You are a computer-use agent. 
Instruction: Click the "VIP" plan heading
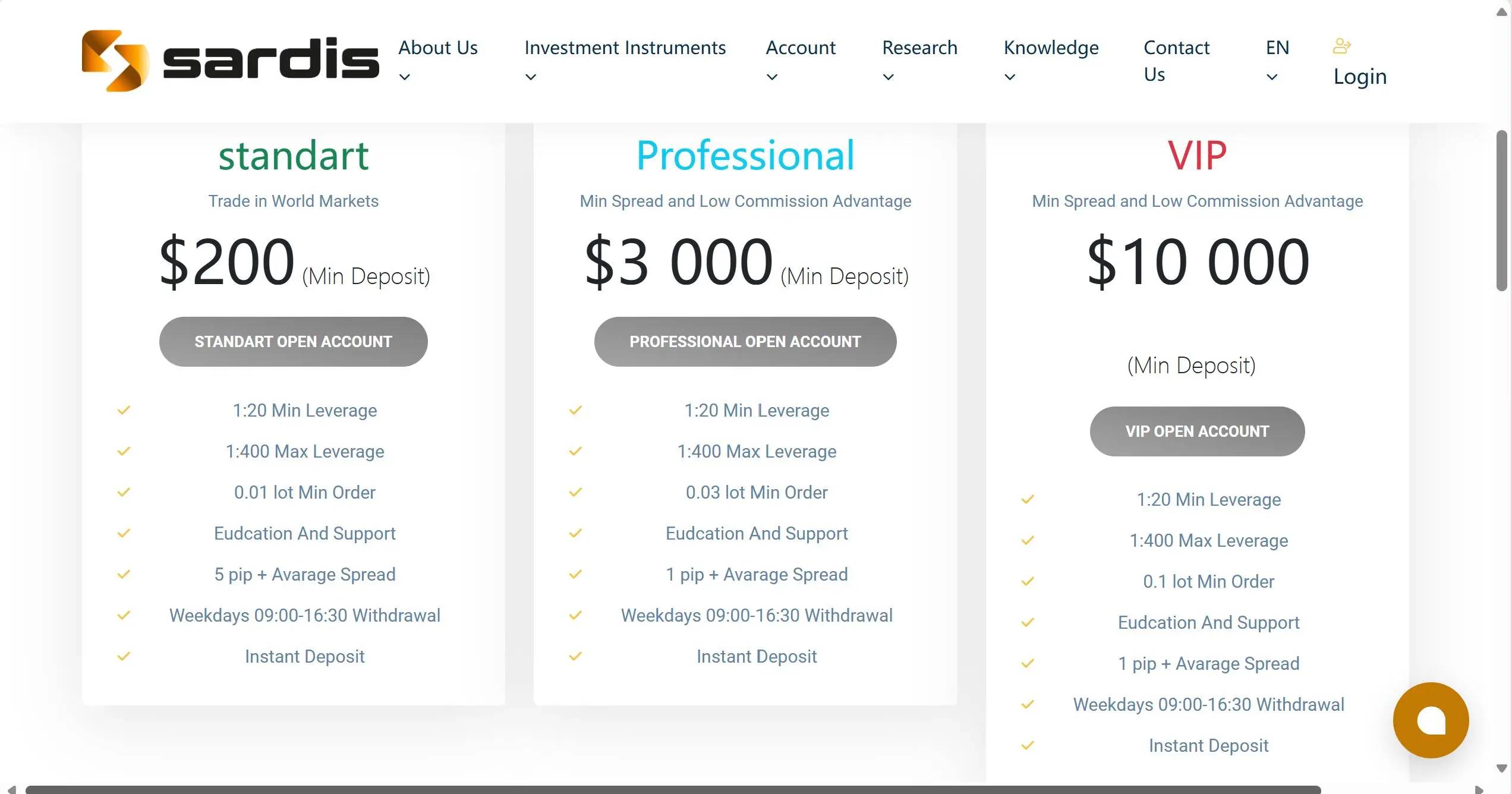click(x=1198, y=156)
